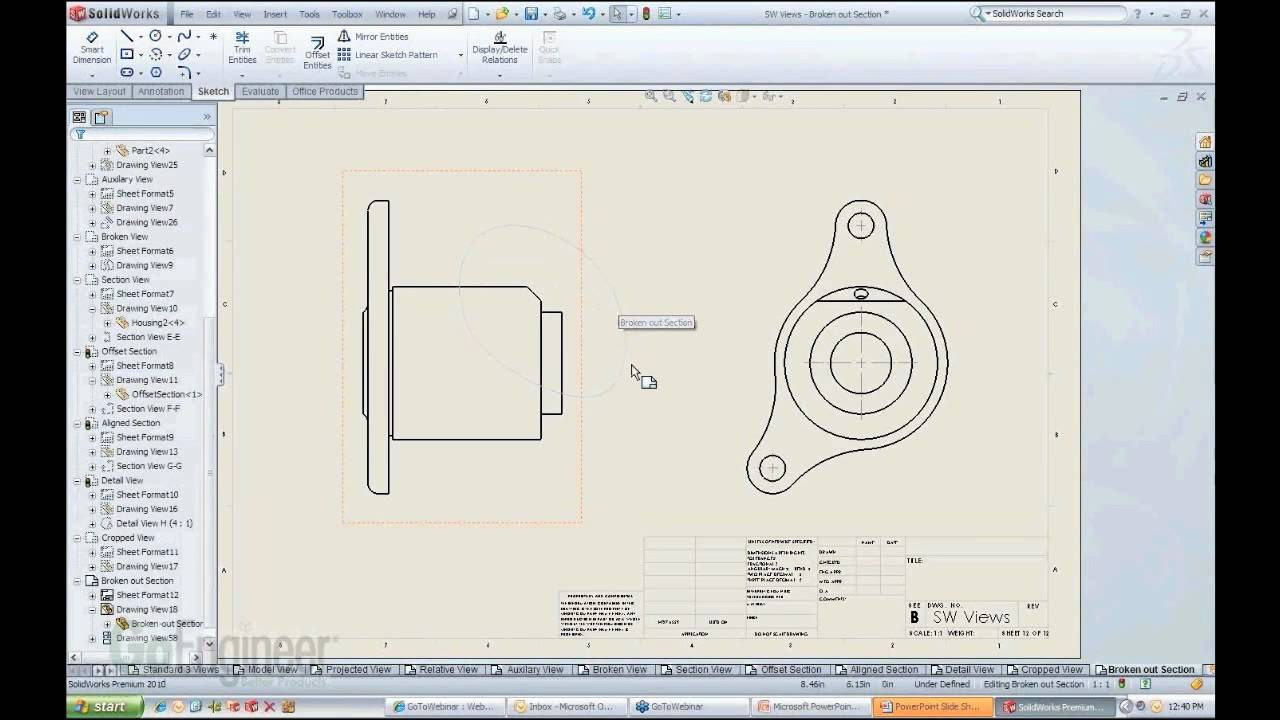Pick the Polygon sketch tool
Image resolution: width=1280 pixels, height=720 pixels.
pyautogui.click(x=155, y=72)
